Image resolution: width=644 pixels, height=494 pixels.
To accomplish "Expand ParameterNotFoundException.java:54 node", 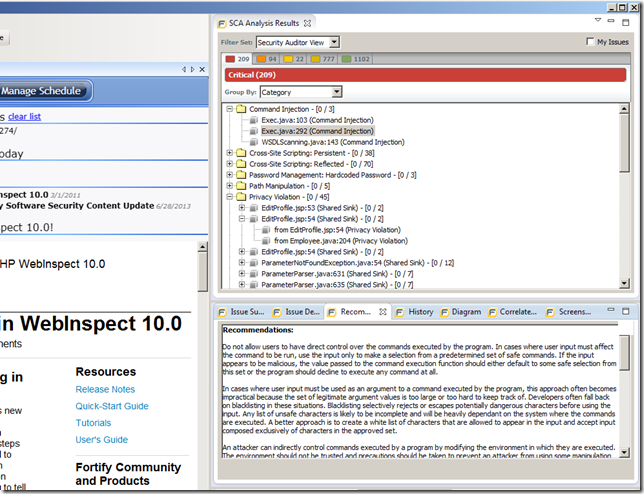I will 242,263.
